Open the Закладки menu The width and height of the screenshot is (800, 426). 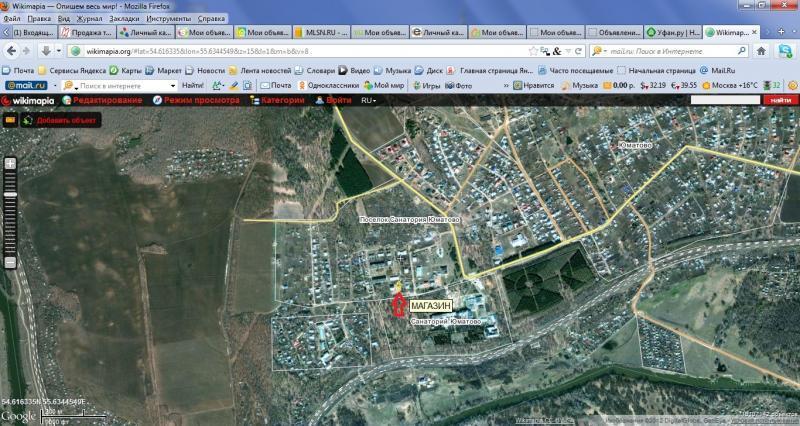pos(124,18)
